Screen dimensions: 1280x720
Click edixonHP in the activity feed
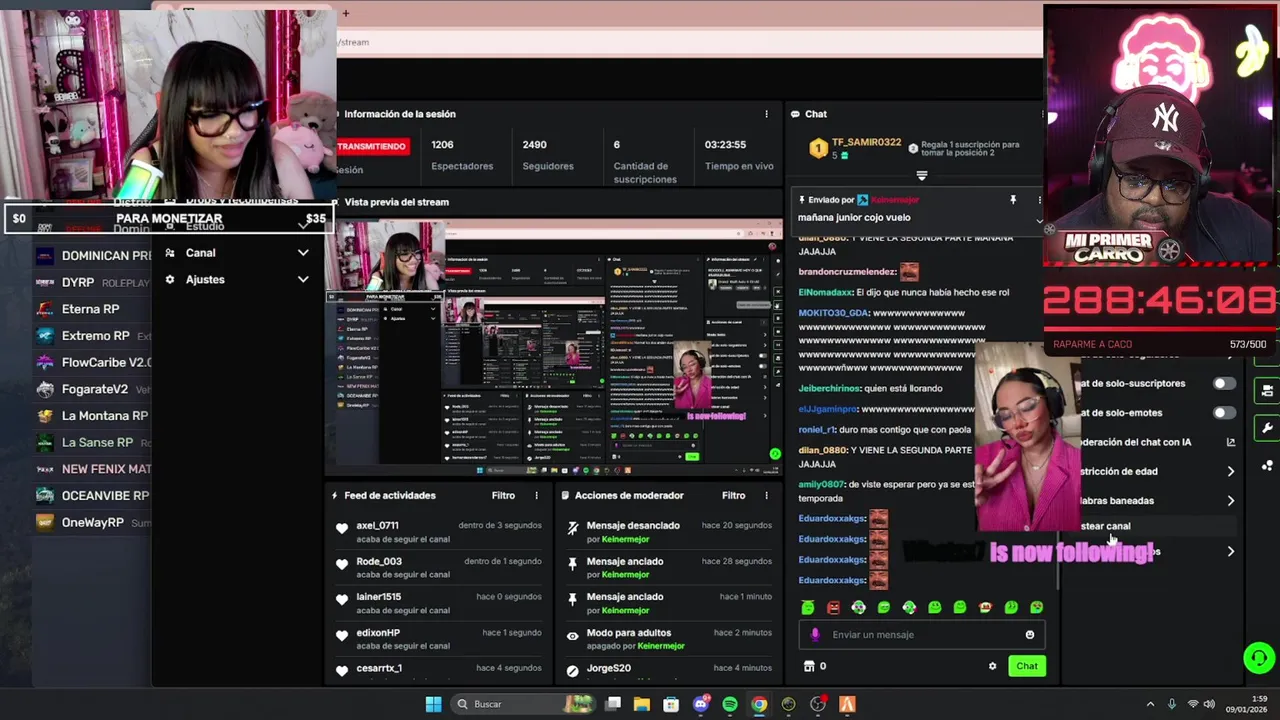[x=378, y=633]
